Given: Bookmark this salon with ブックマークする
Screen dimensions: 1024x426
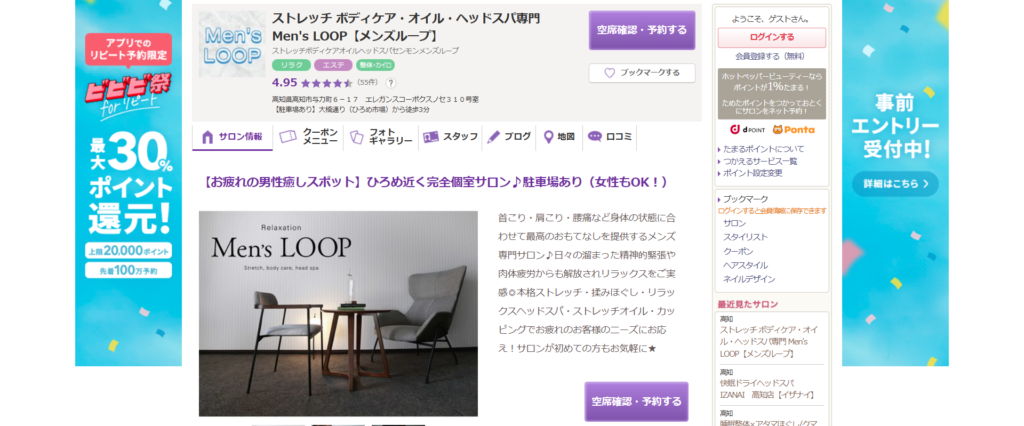Looking at the screenshot, I should 641,73.
